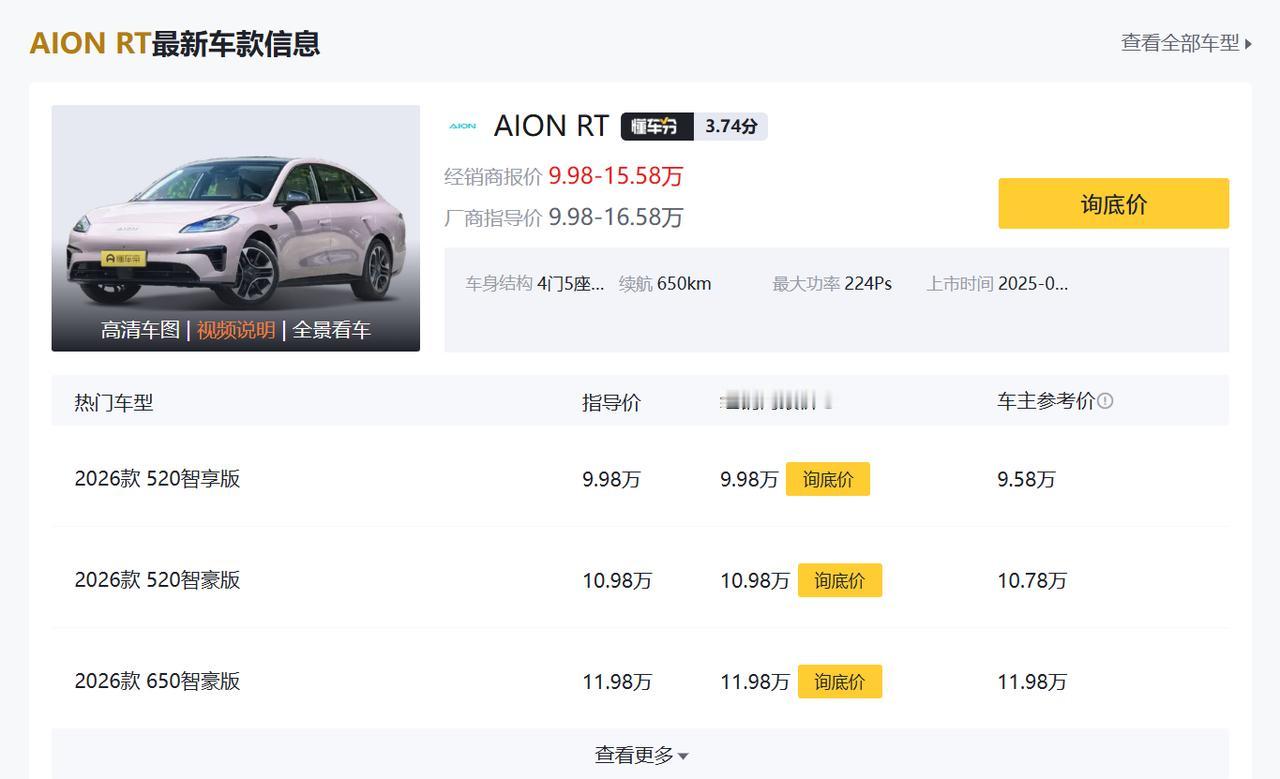This screenshot has width=1280, height=779.
Task: Open the 2026款 650智豪版 model
Action: pos(157,682)
